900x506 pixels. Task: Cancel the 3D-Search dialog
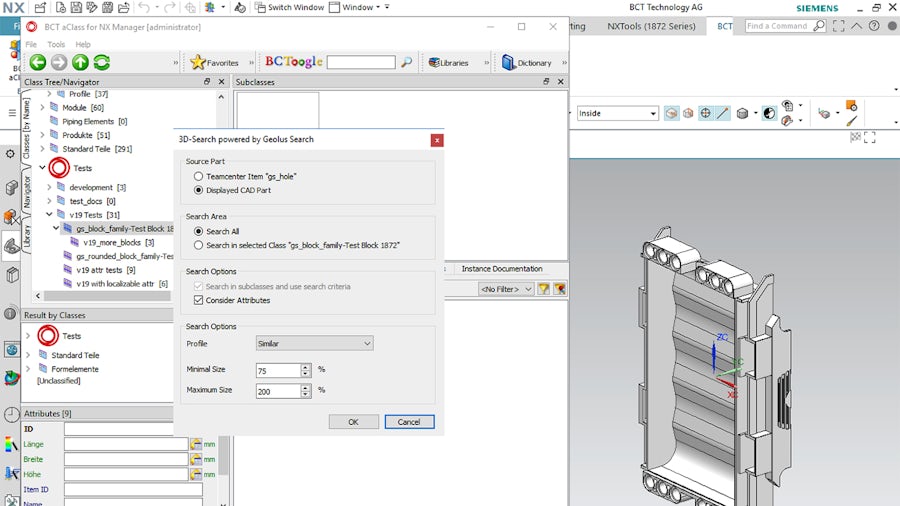(409, 422)
